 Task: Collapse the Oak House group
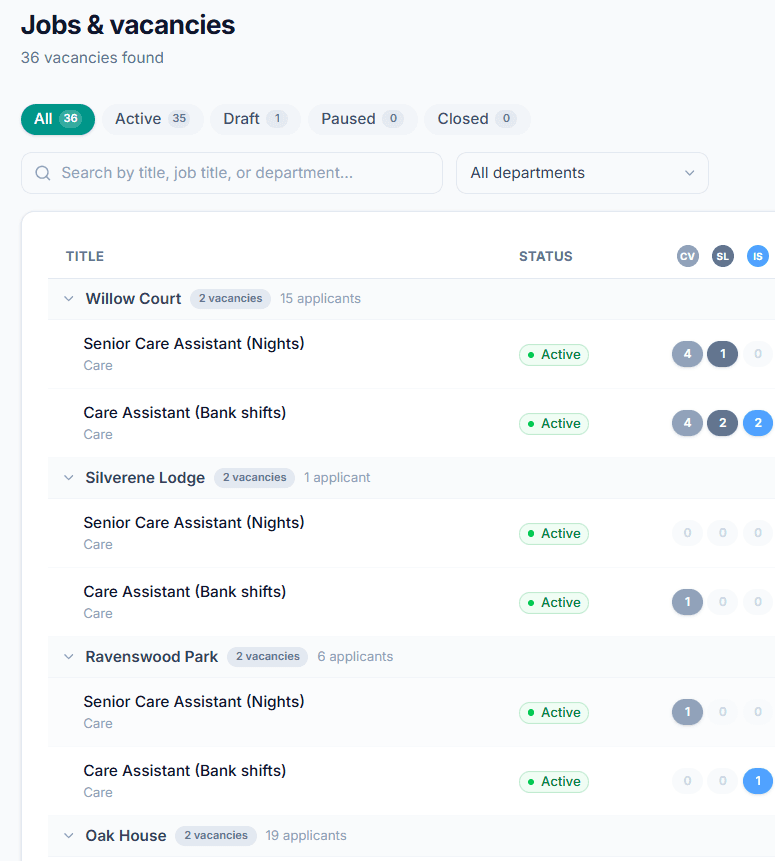click(x=68, y=835)
